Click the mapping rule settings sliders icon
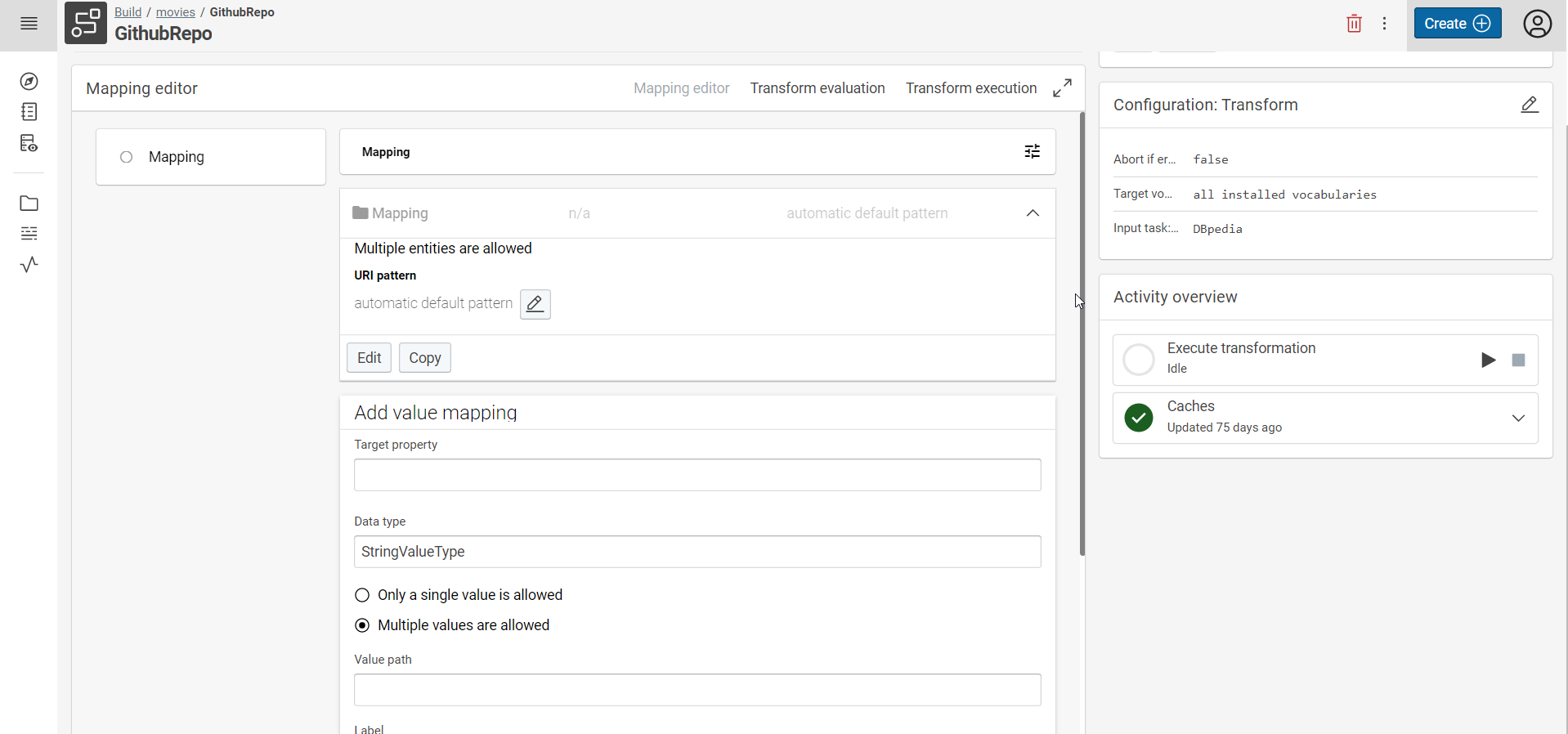 [1033, 151]
